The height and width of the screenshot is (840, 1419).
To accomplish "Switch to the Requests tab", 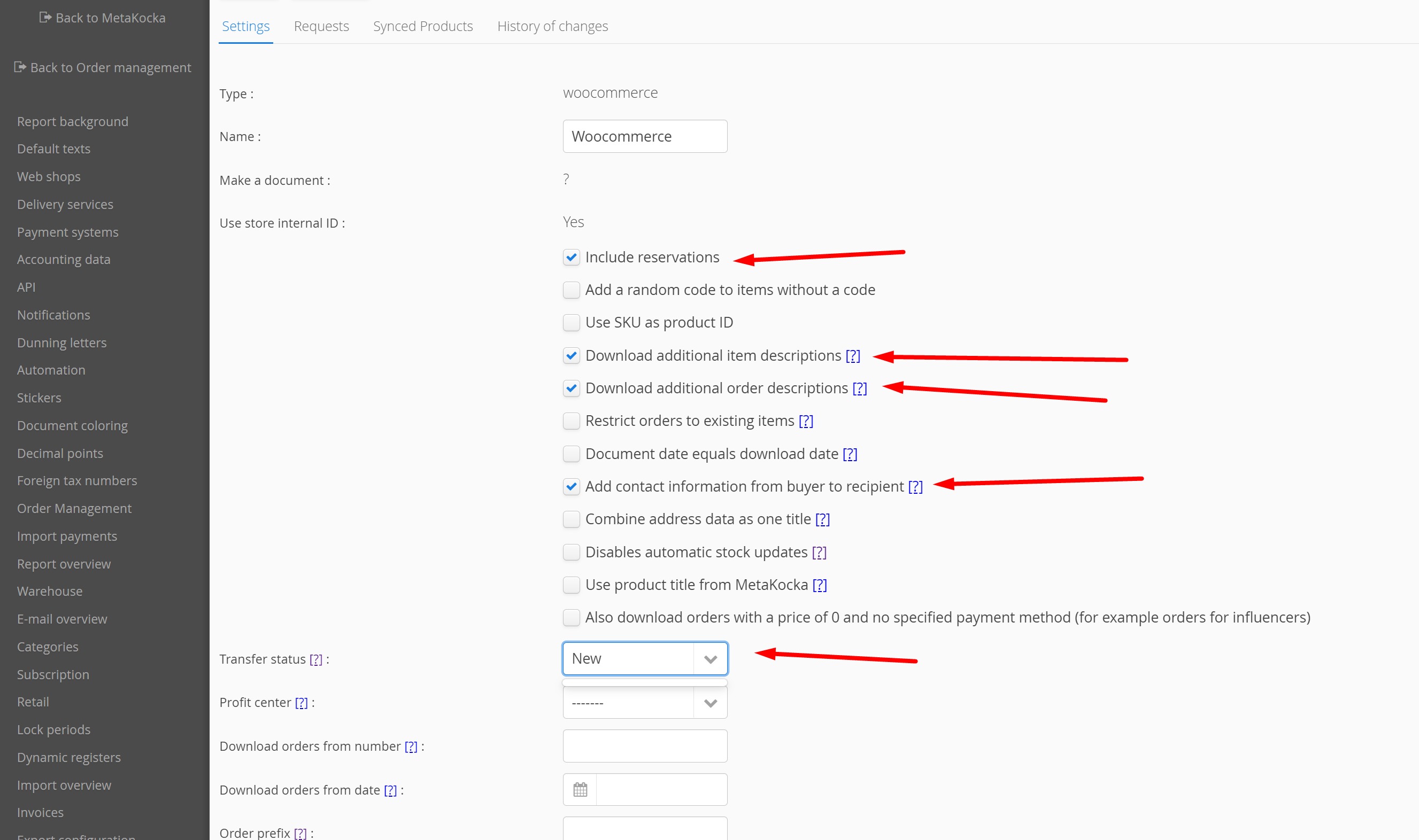I will (321, 26).
